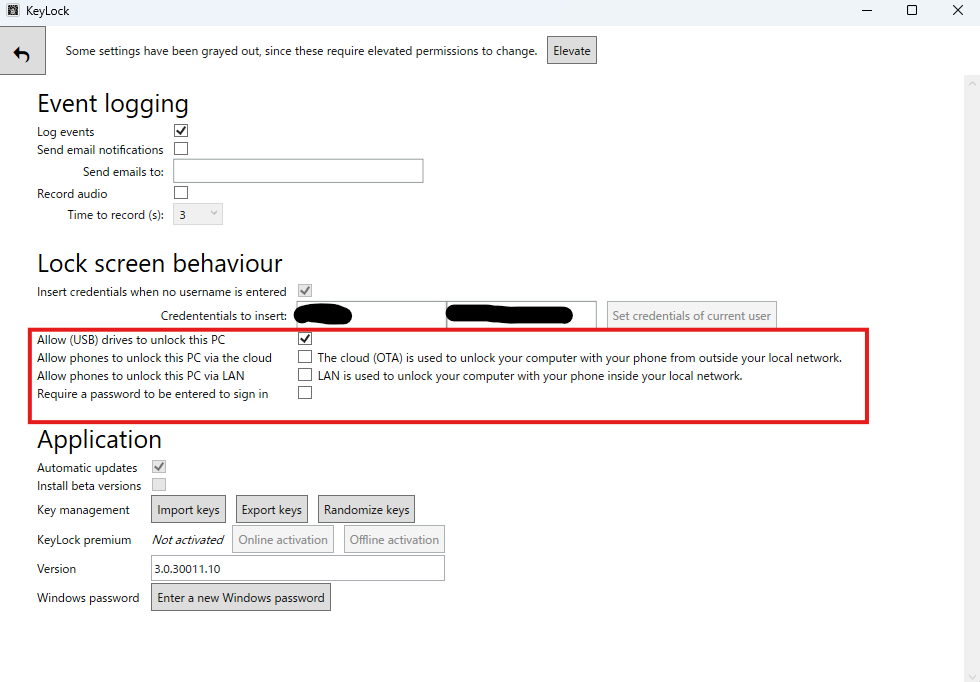980x682 pixels.
Task: Click the 'Not activated' status text
Action: (x=188, y=539)
